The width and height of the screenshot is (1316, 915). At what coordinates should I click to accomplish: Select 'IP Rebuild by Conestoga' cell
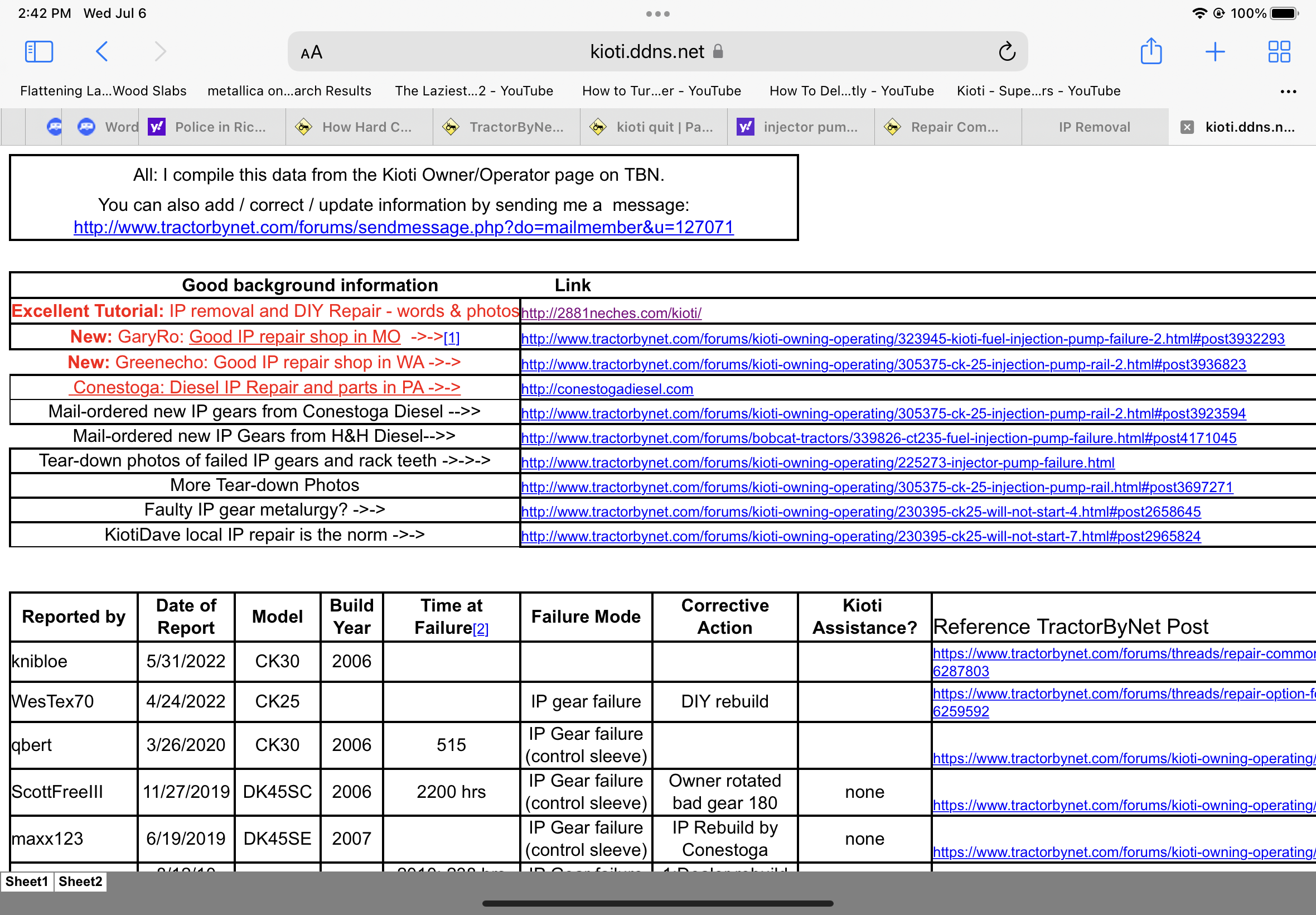coord(725,839)
